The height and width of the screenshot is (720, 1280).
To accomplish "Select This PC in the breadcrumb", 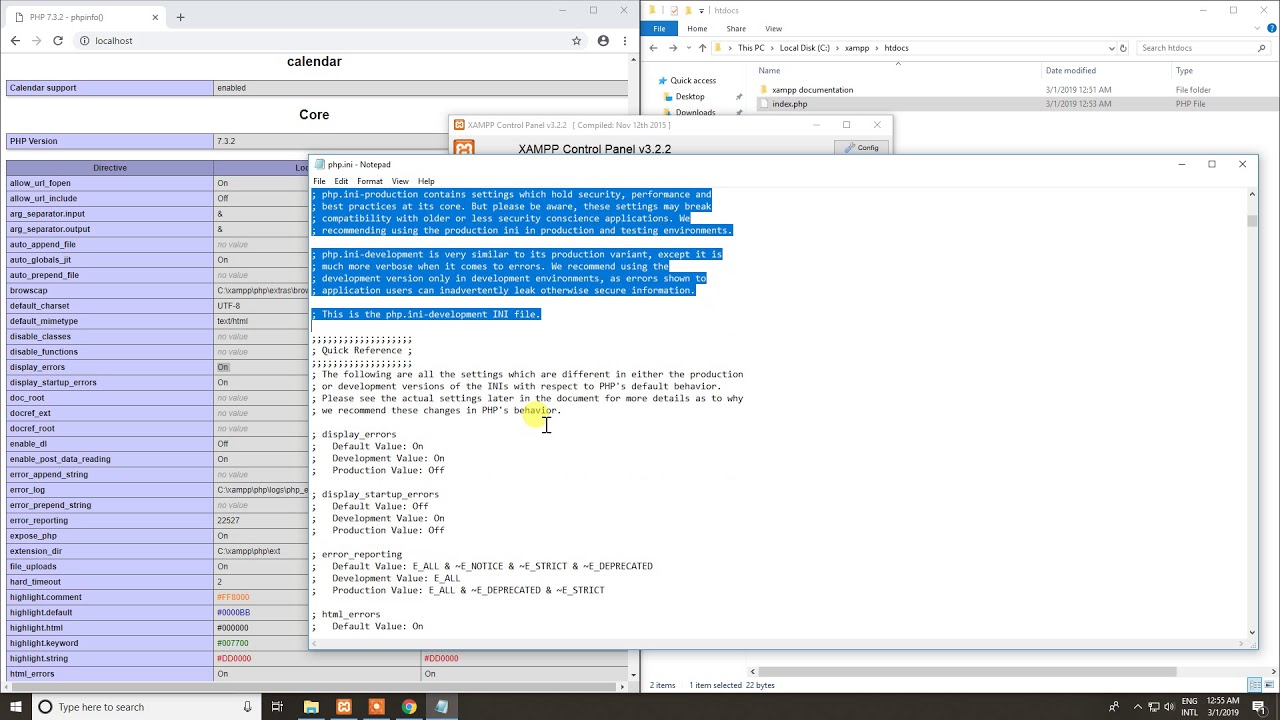I will click(751, 48).
